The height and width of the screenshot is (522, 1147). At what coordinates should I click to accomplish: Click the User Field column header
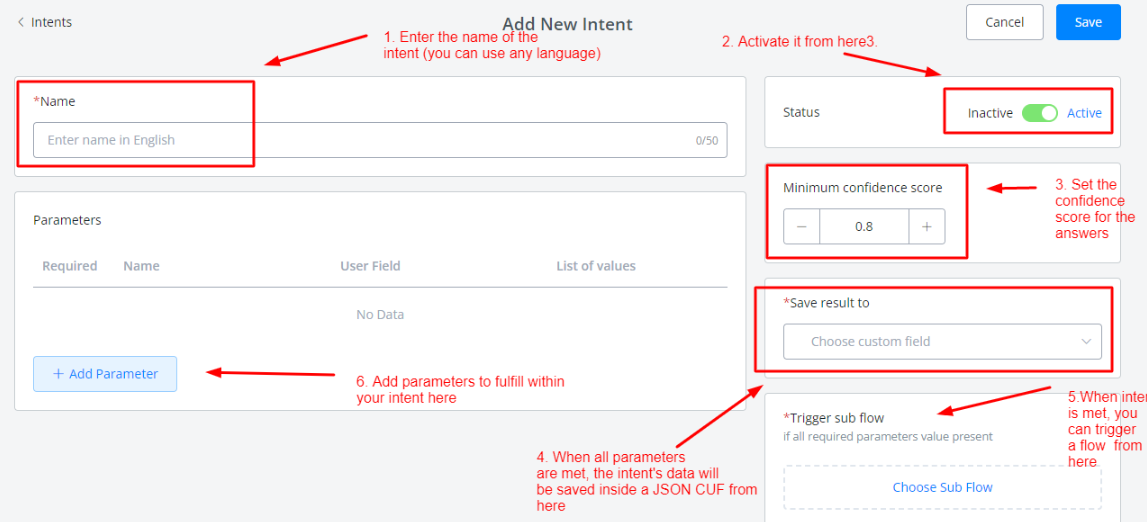coord(370,266)
